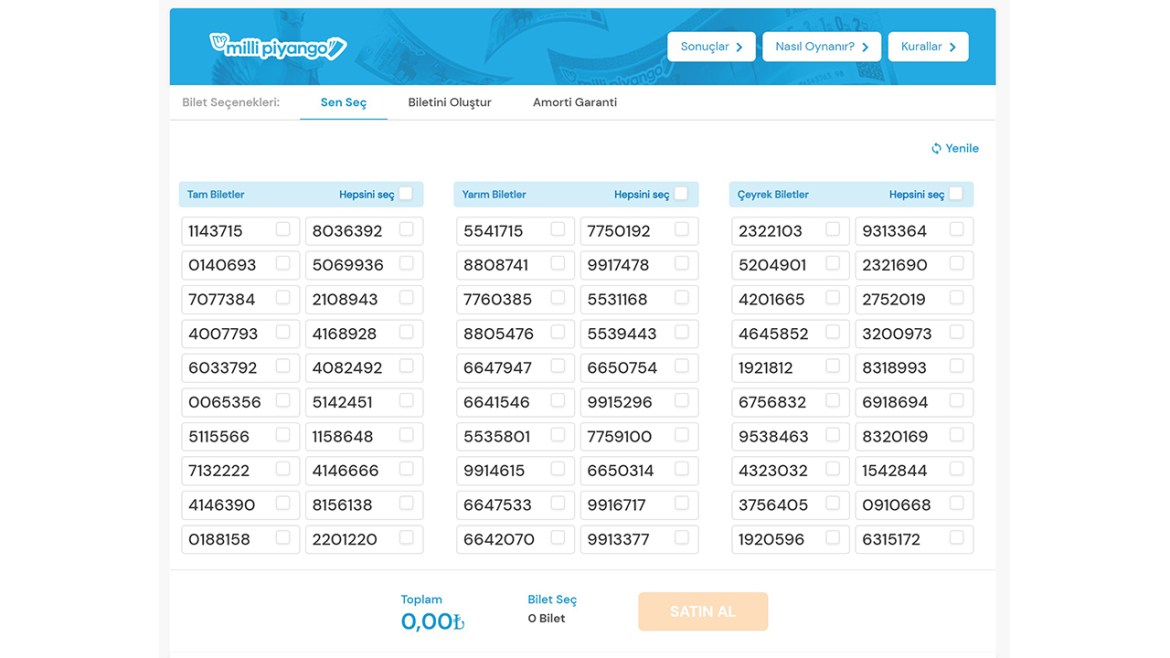Tick checkbox for ticket 4168928

406,332
